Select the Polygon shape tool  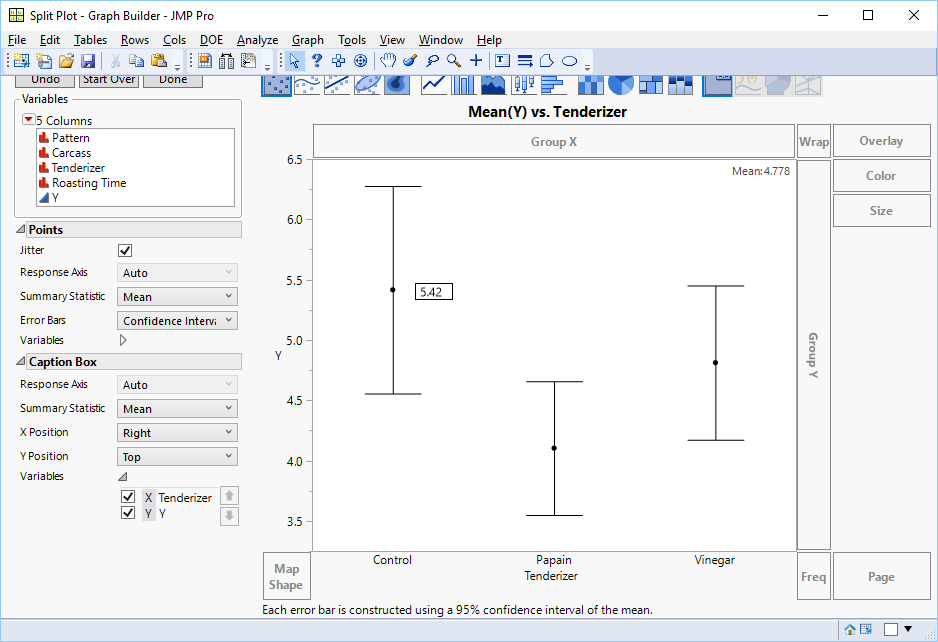coord(547,60)
